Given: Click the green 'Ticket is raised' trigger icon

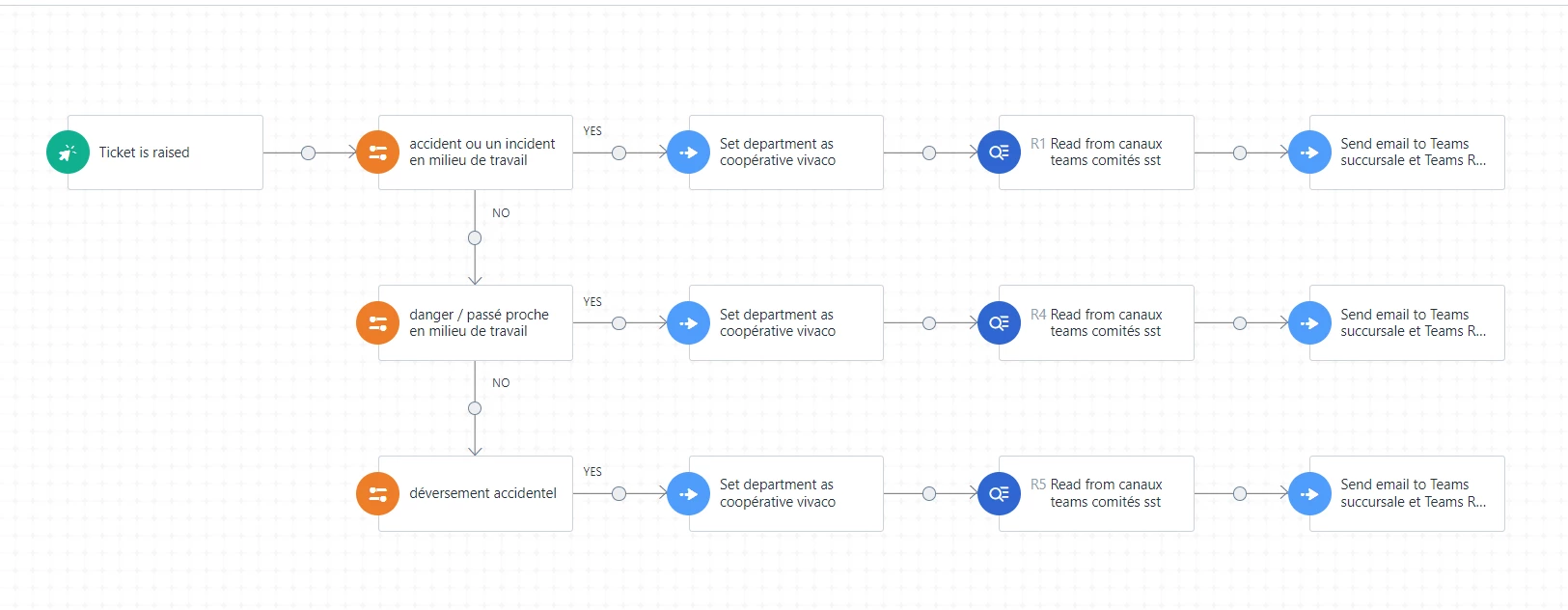Looking at the screenshot, I should tap(68, 152).
